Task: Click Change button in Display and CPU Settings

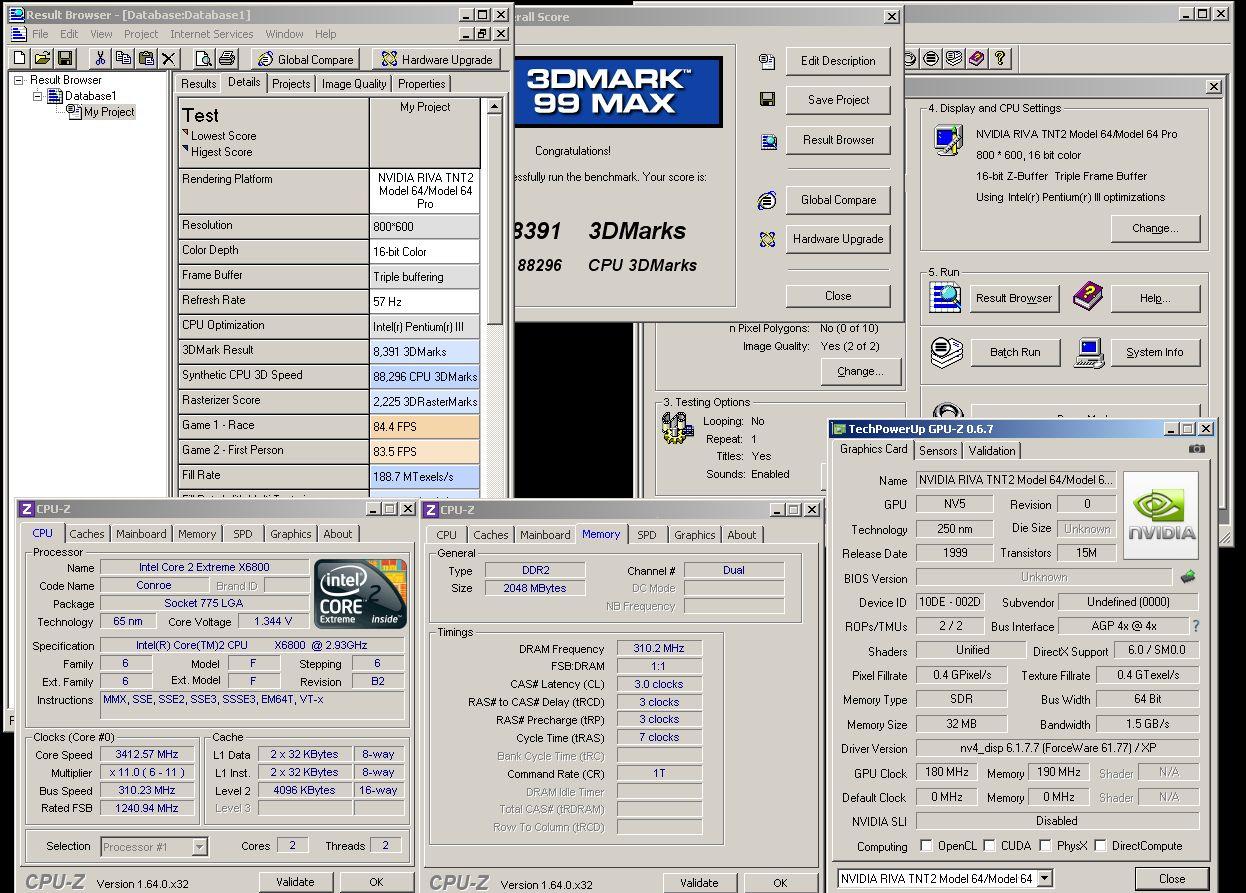Action: pos(1154,228)
